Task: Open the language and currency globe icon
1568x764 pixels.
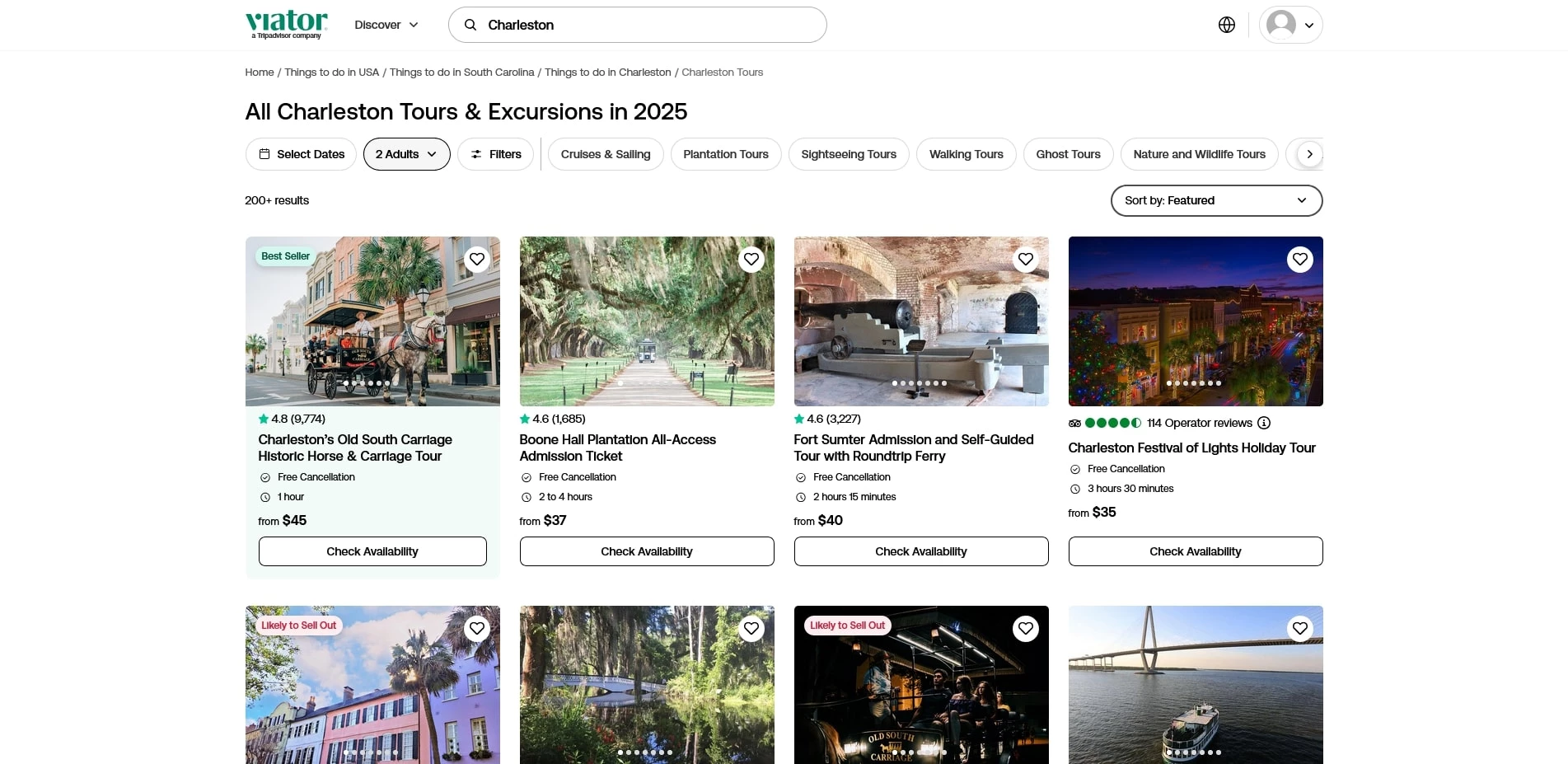Action: [1226, 25]
